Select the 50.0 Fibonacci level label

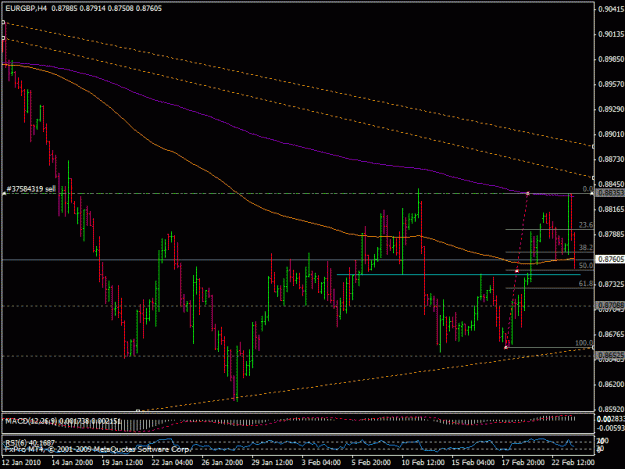pyautogui.click(x=586, y=266)
